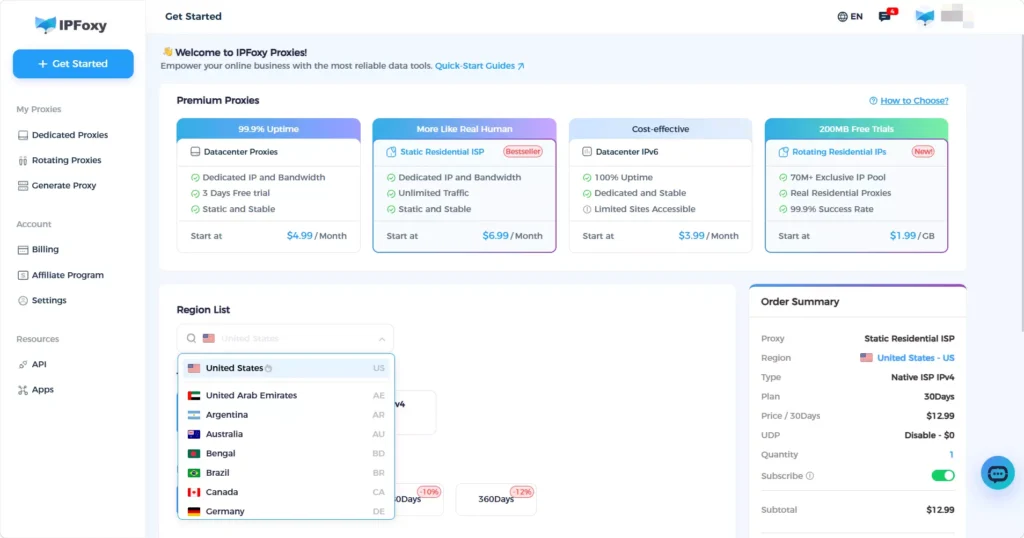
Task: Click the Static Residential ISP icon
Action: pyautogui.click(x=391, y=151)
